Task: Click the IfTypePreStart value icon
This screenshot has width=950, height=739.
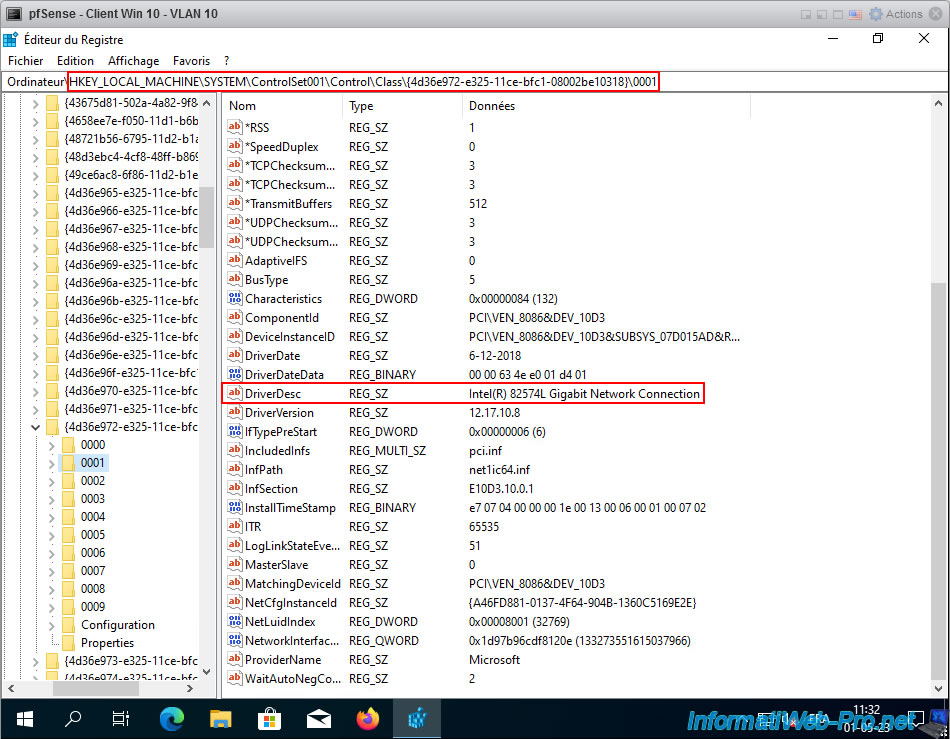Action: pyautogui.click(x=234, y=431)
